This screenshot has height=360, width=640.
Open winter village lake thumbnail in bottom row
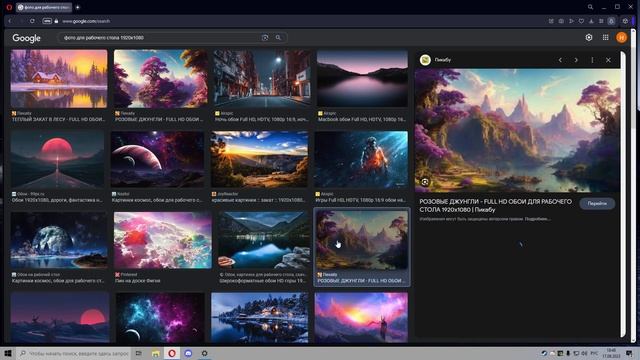click(x=260, y=318)
